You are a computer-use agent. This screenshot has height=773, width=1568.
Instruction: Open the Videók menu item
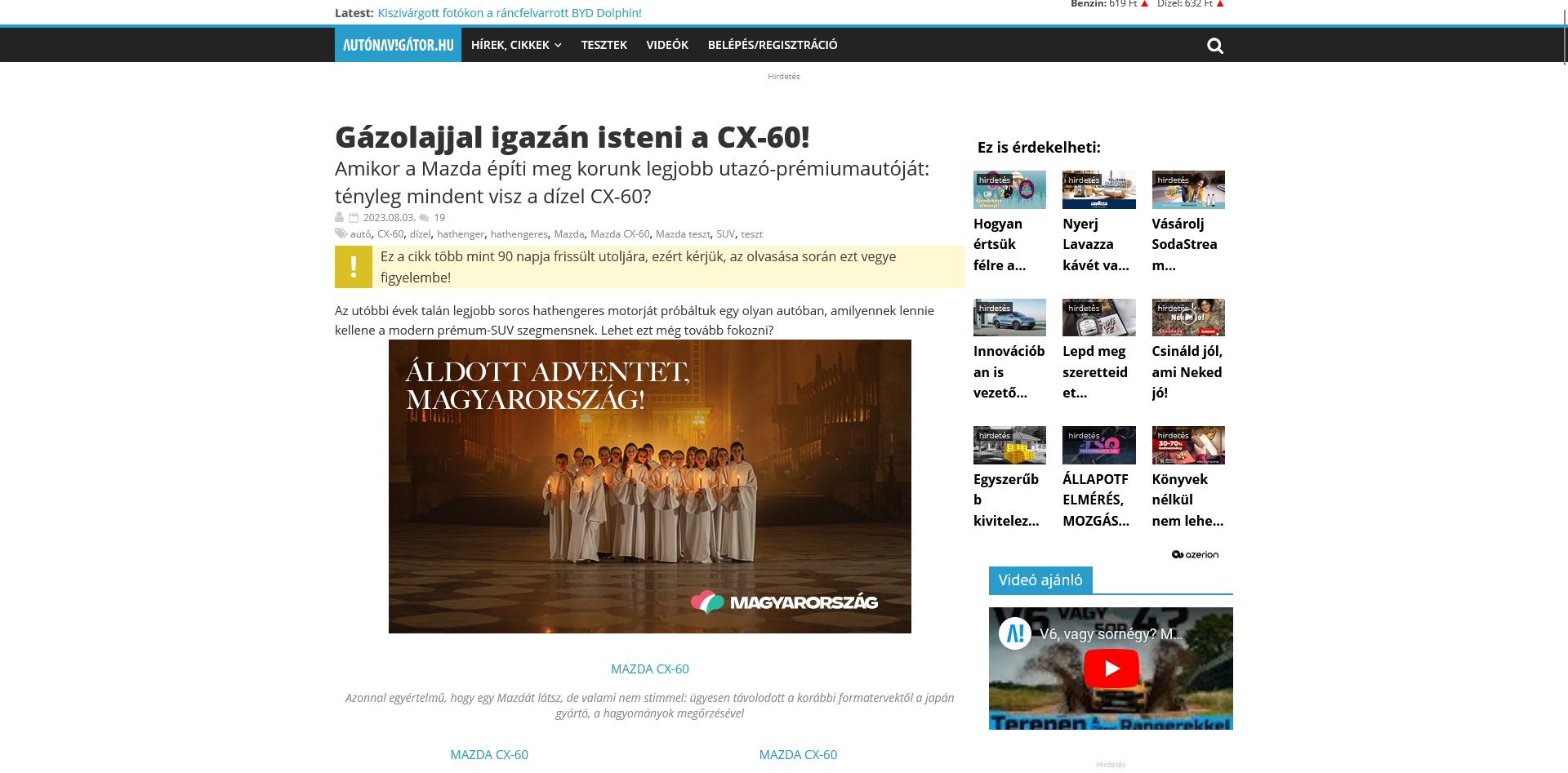click(x=667, y=45)
